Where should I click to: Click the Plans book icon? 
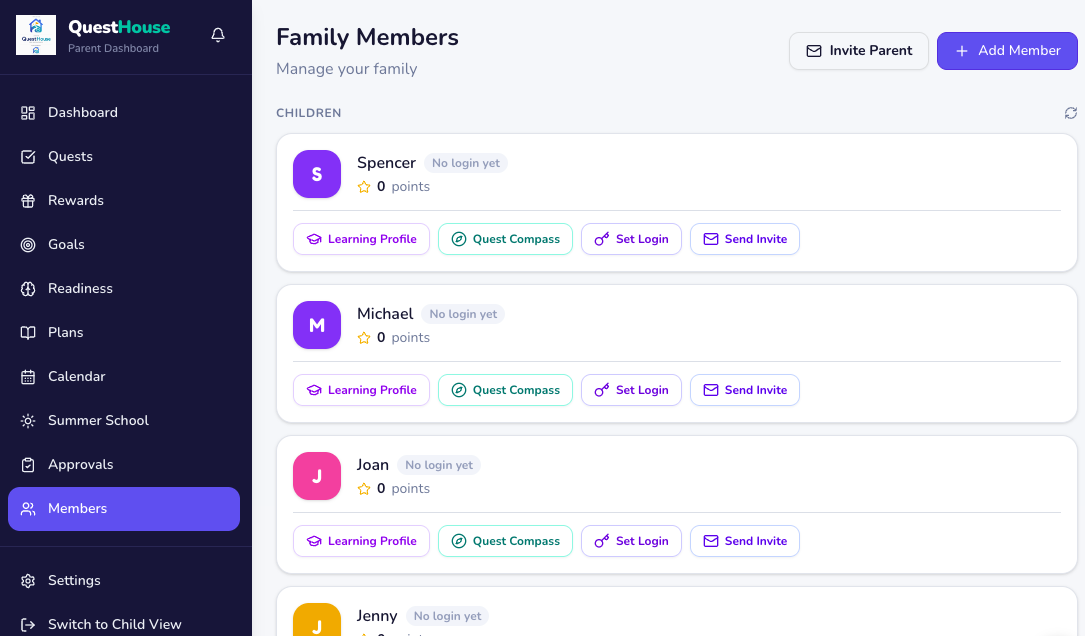pyautogui.click(x=28, y=333)
